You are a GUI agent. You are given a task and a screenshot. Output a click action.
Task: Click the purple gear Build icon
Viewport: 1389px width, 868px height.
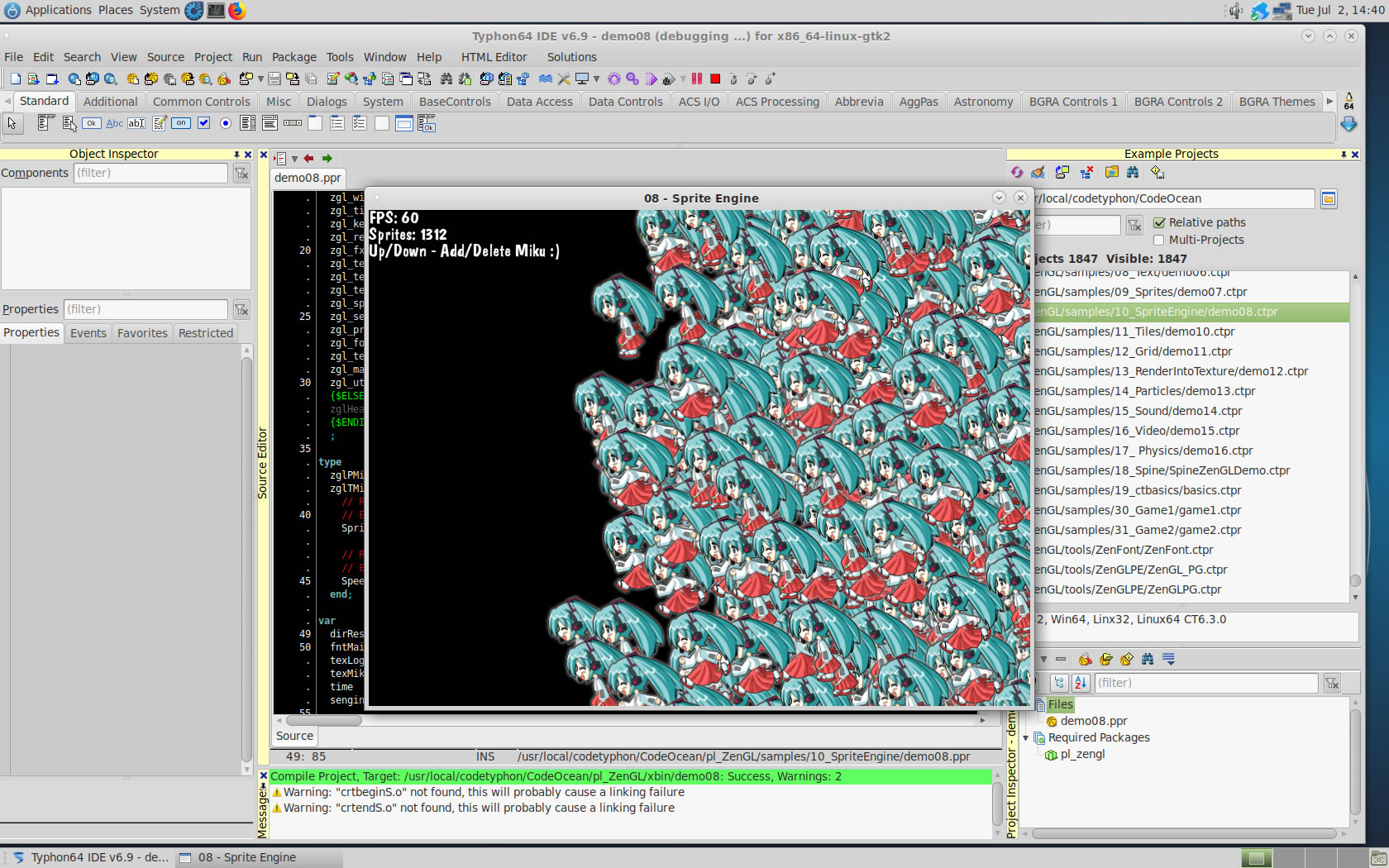[x=614, y=79]
